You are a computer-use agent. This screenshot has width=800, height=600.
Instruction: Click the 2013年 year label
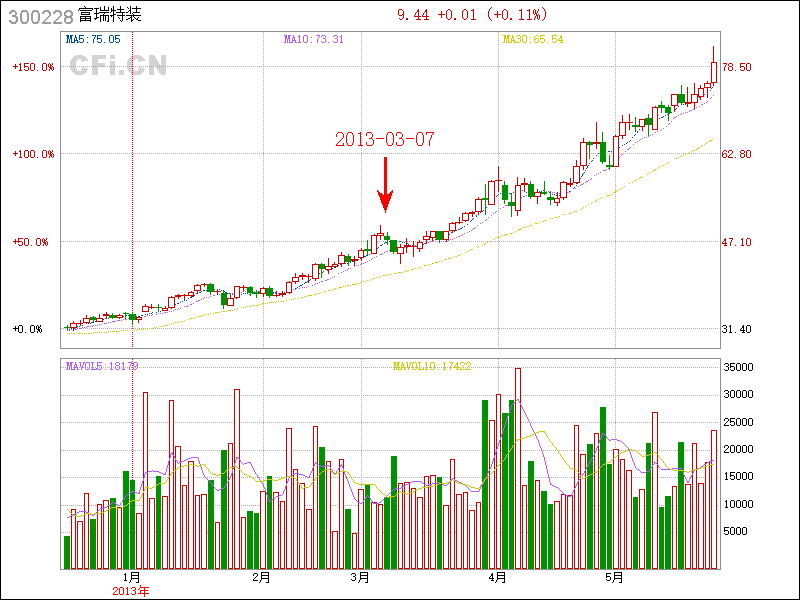click(131, 591)
